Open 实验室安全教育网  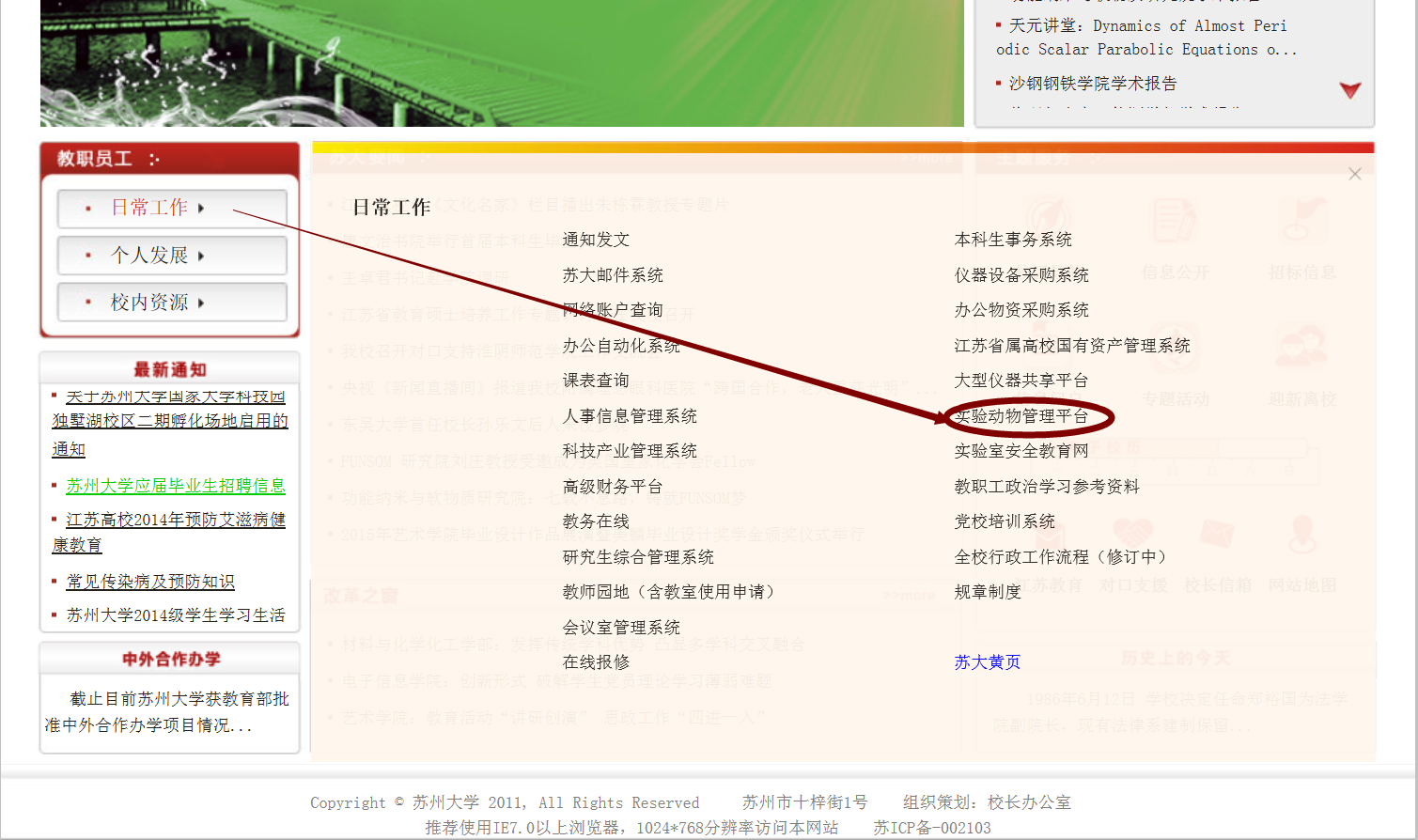coord(1021,451)
